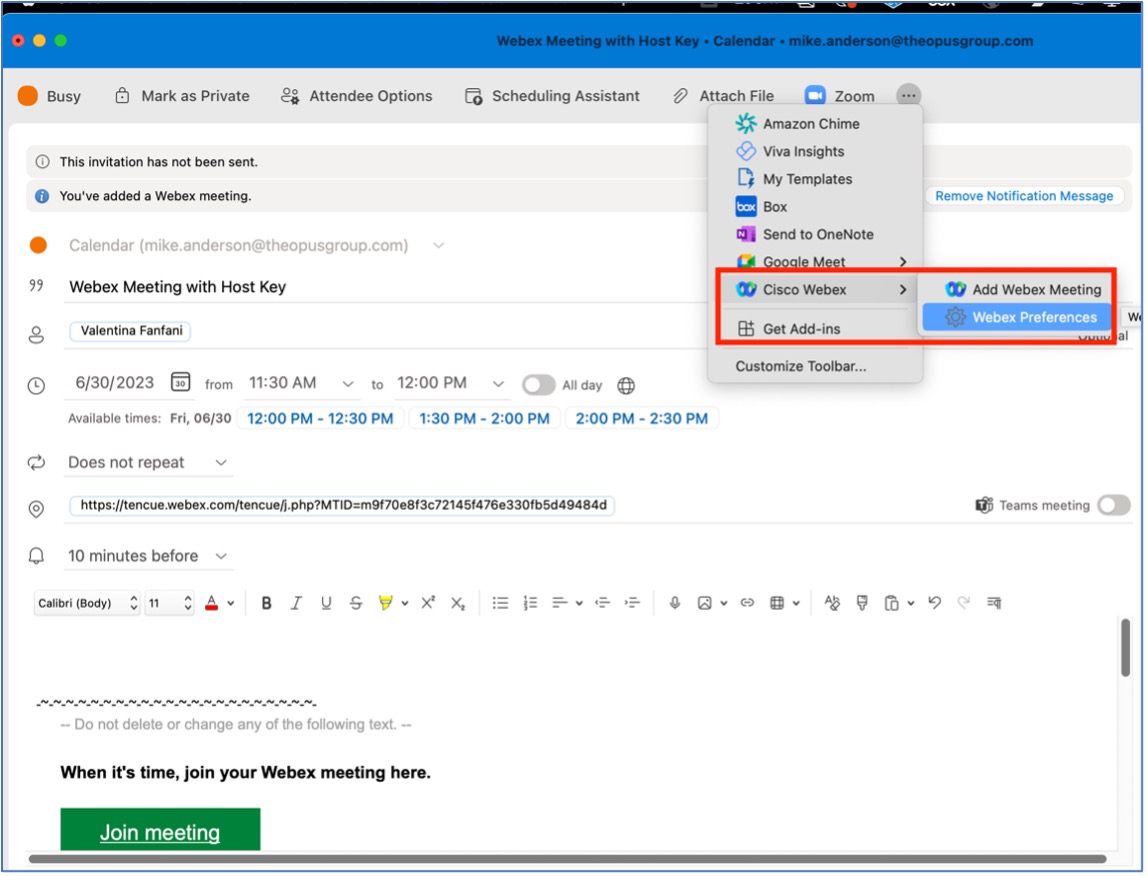Click Mark as Private

pos(182,96)
